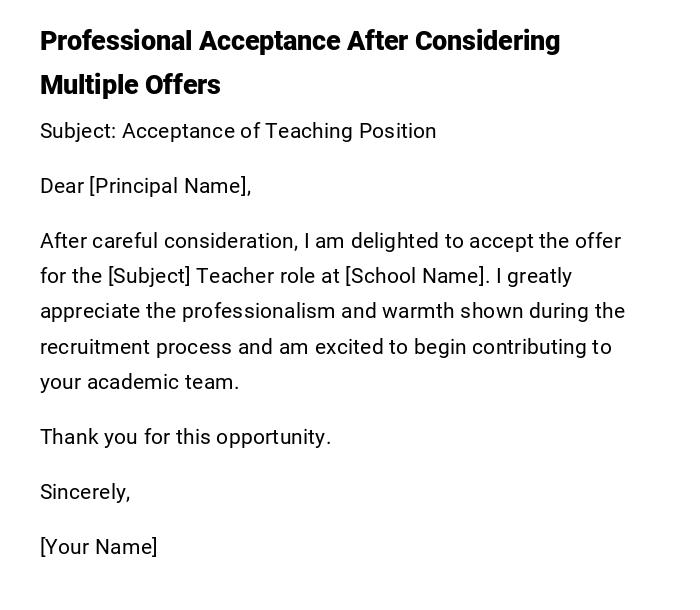Click the word "appreciate" in the paragraph
Screen dimensions: 700x610
[x=90, y=311]
